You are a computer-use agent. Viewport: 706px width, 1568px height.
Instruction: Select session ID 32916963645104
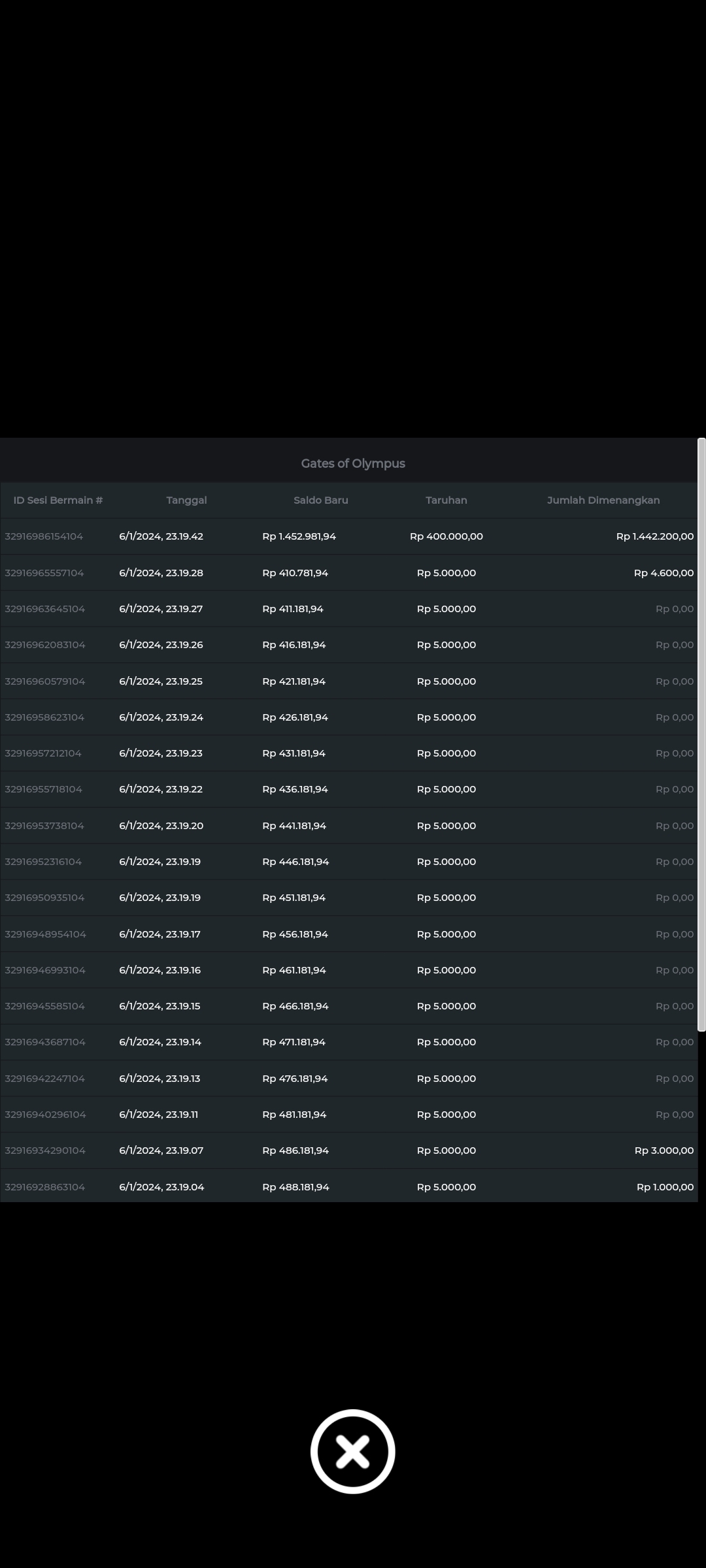44,609
